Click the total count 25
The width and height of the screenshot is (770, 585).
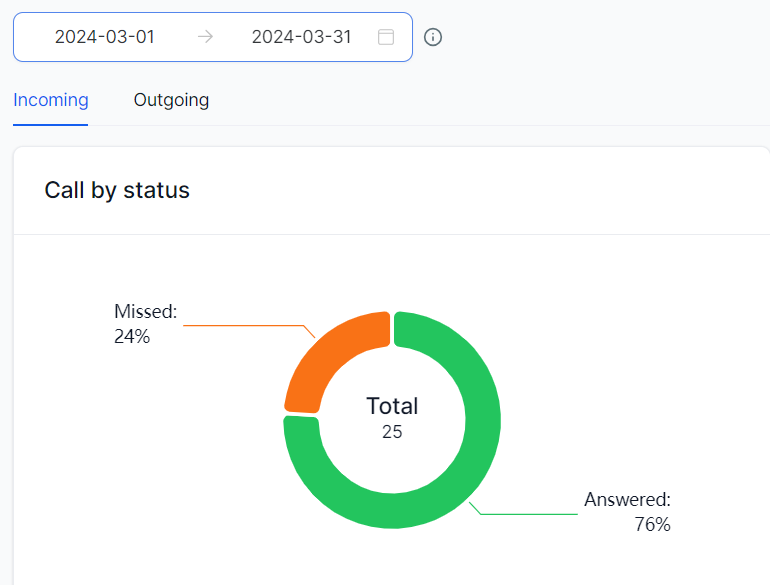[392, 432]
